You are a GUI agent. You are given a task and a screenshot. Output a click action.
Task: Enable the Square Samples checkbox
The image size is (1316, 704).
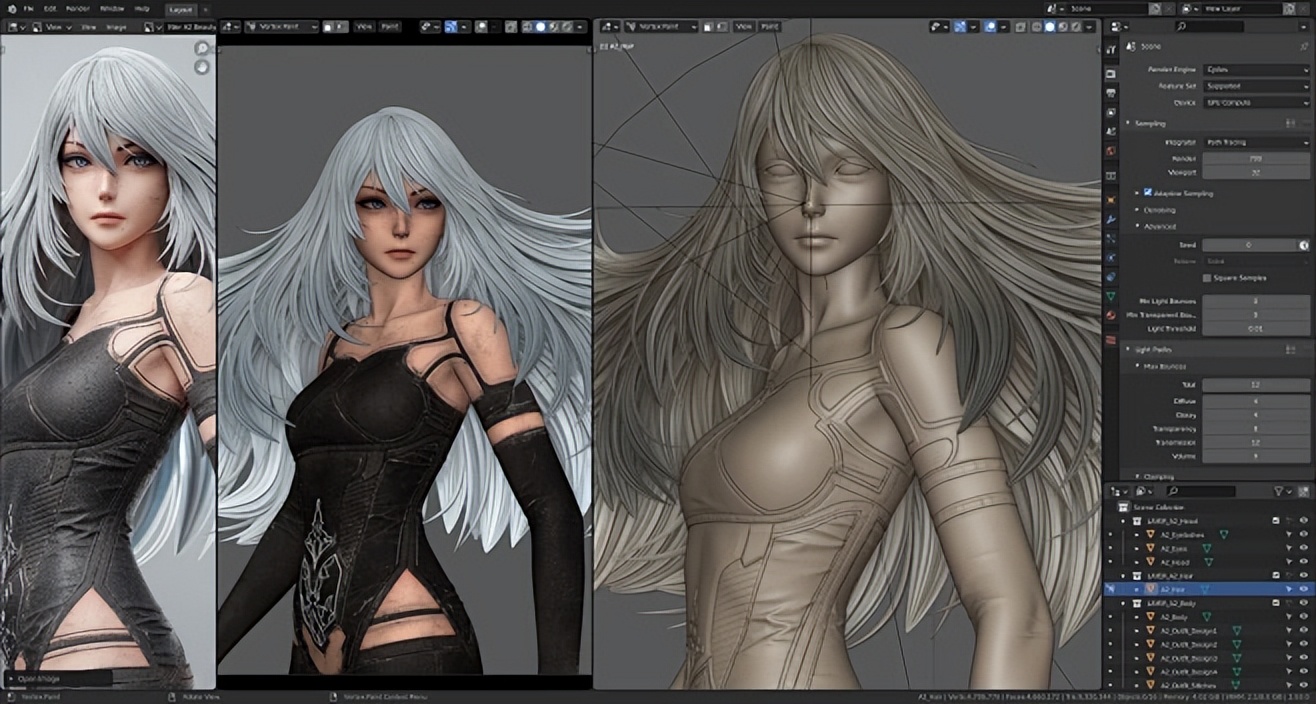click(x=1207, y=278)
